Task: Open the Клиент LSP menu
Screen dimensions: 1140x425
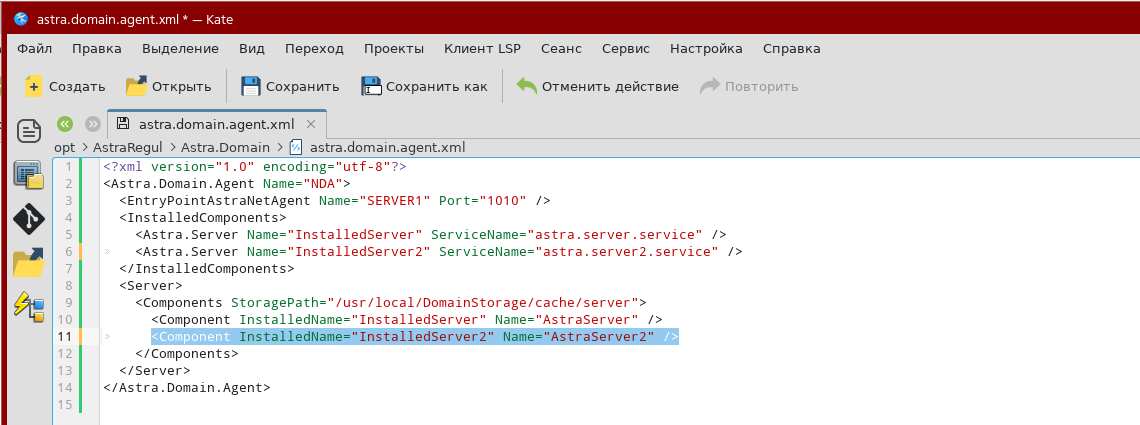Action: pyautogui.click(x=482, y=48)
